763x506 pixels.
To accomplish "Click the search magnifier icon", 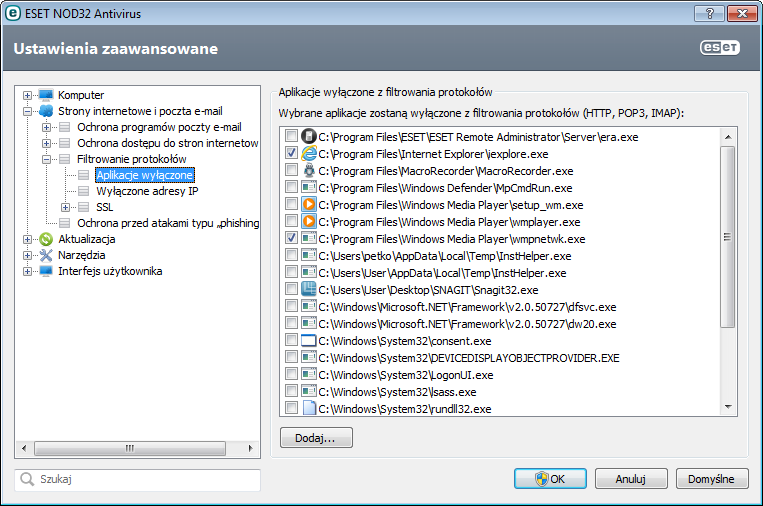I will pyautogui.click(x=27, y=479).
